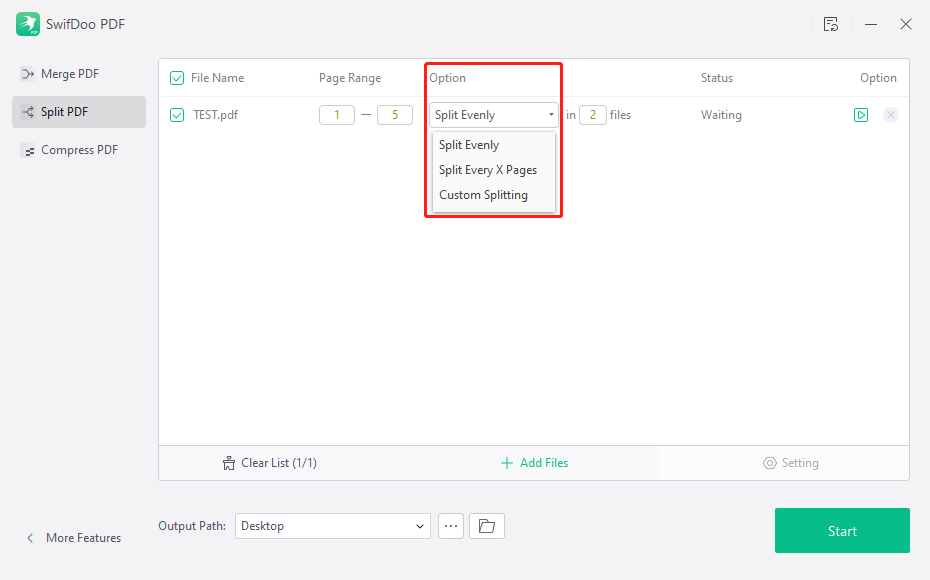930x580 pixels.
Task: Open the output folder icon
Action: click(487, 525)
